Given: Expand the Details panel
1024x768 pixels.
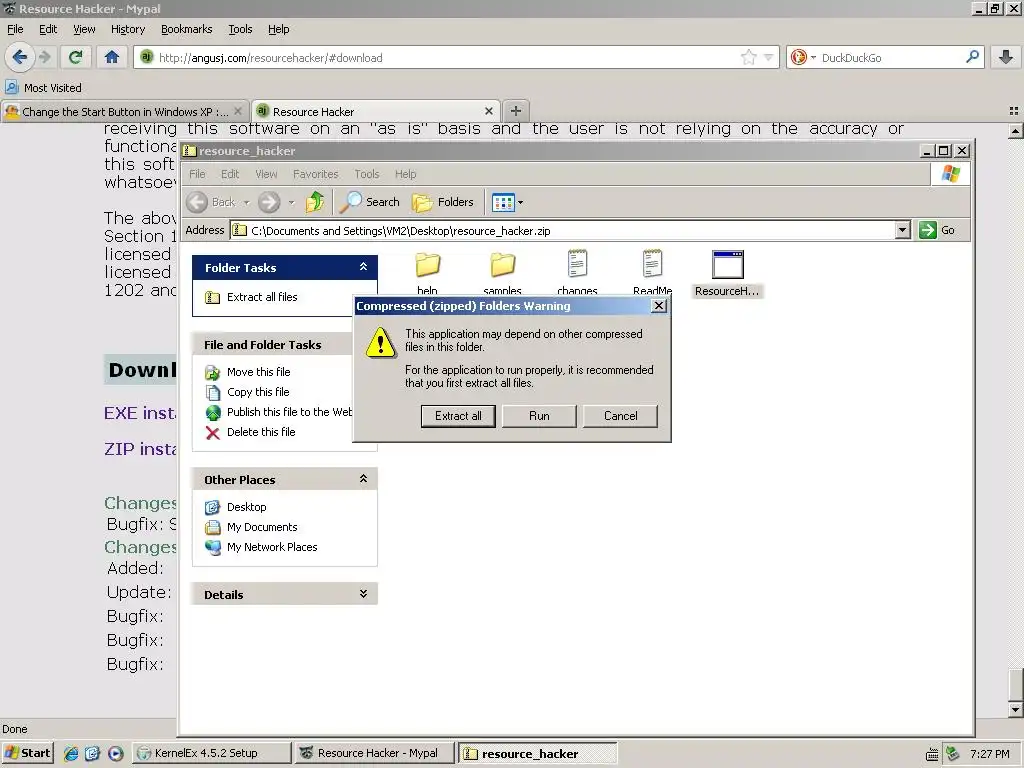Looking at the screenshot, I should coord(363,594).
